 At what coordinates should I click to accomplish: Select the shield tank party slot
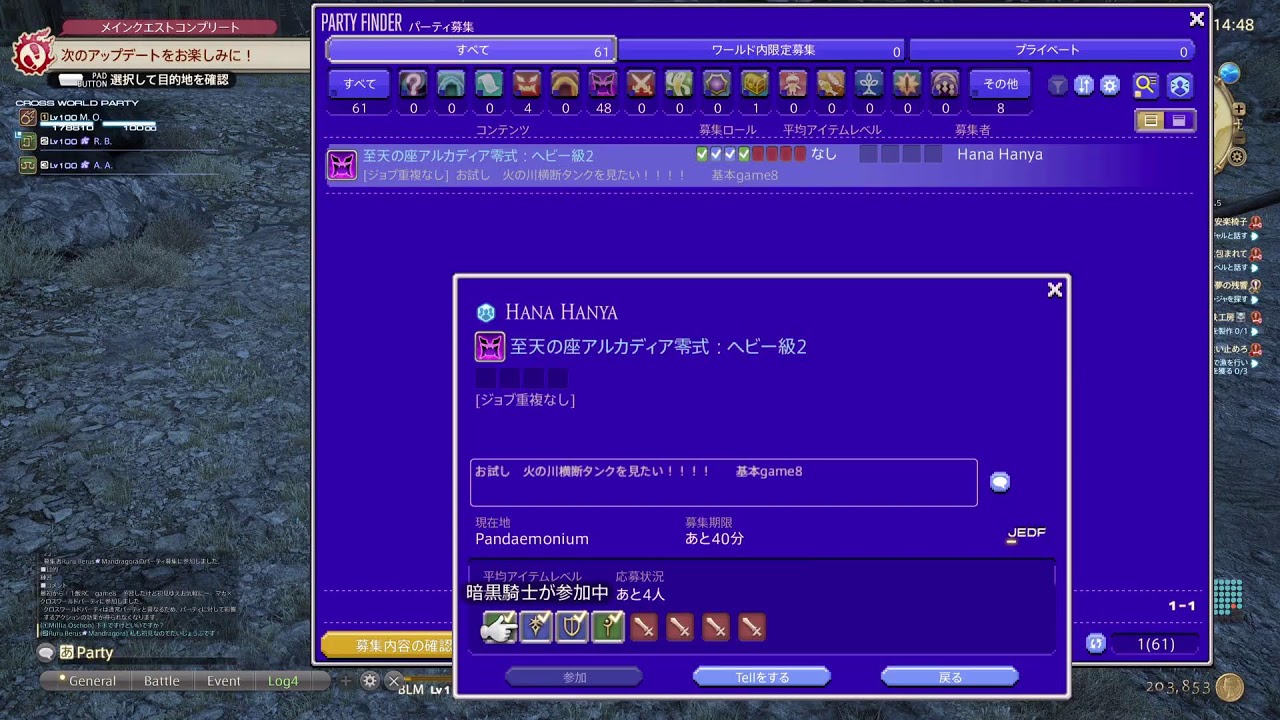pos(572,627)
